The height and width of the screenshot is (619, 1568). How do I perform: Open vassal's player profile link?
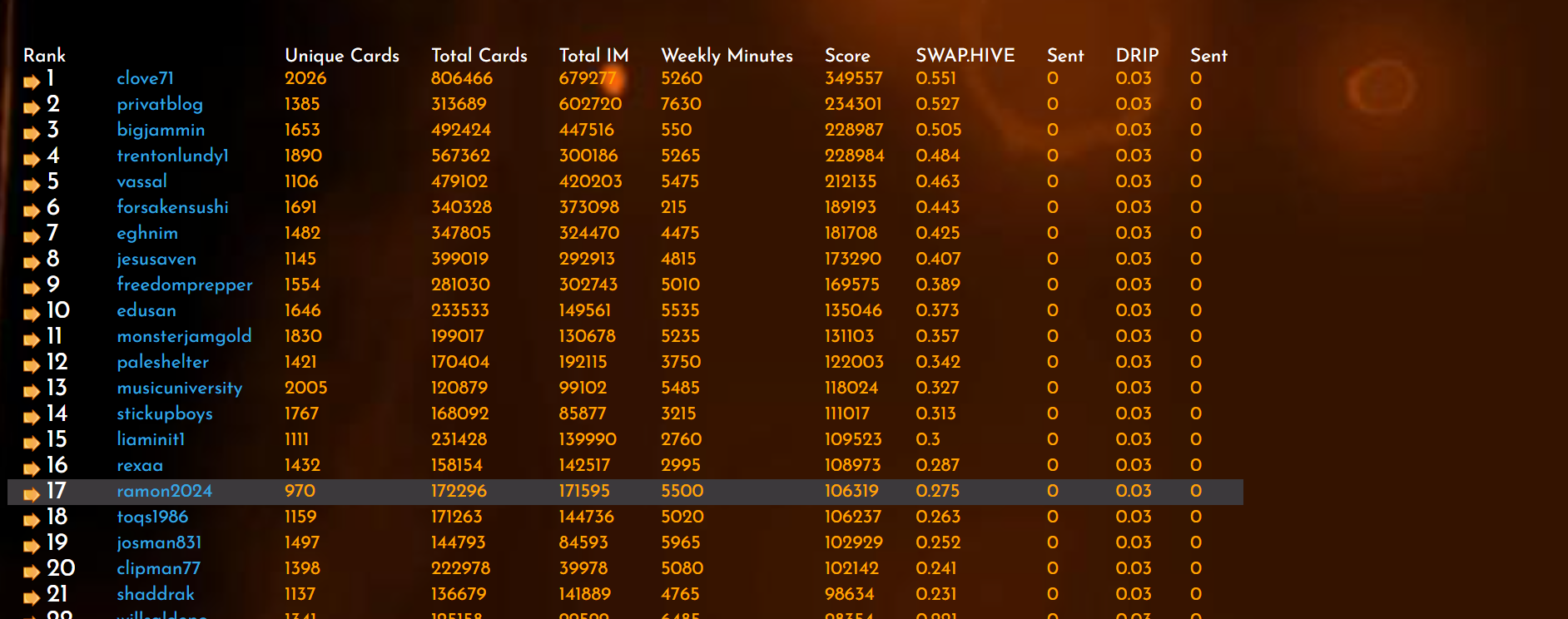(x=141, y=181)
